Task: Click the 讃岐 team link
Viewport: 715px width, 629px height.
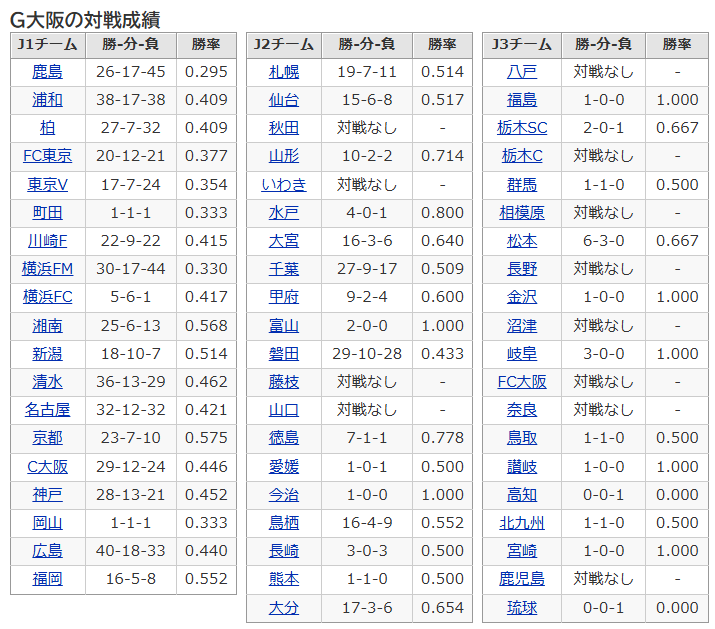Action: tap(522, 467)
